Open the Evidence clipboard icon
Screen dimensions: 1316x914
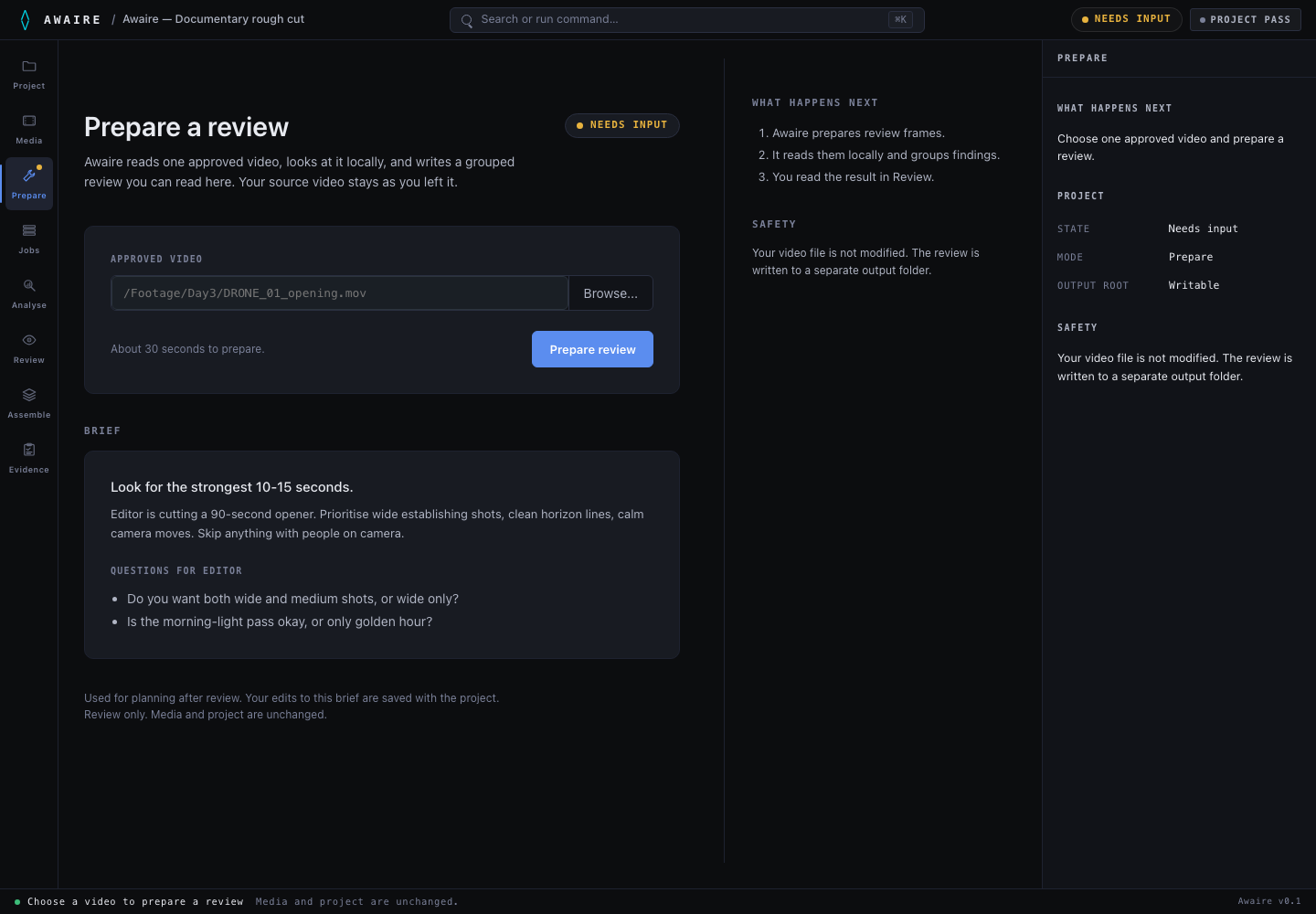(x=29, y=450)
